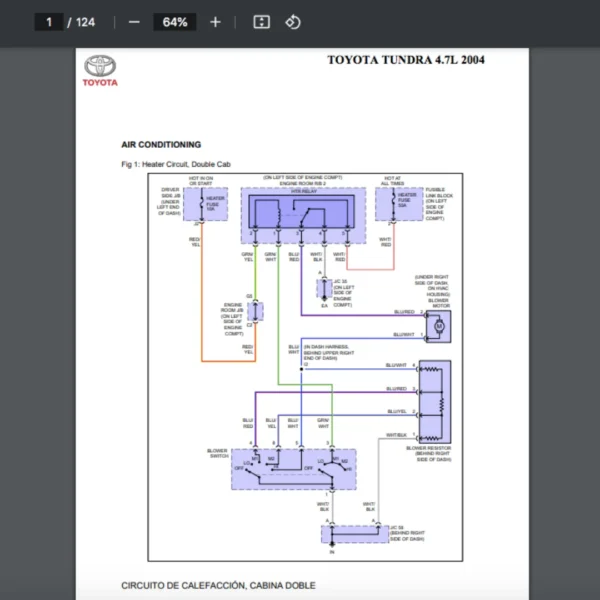Select the page number input field
The image size is (600, 600).
(x=49, y=22)
